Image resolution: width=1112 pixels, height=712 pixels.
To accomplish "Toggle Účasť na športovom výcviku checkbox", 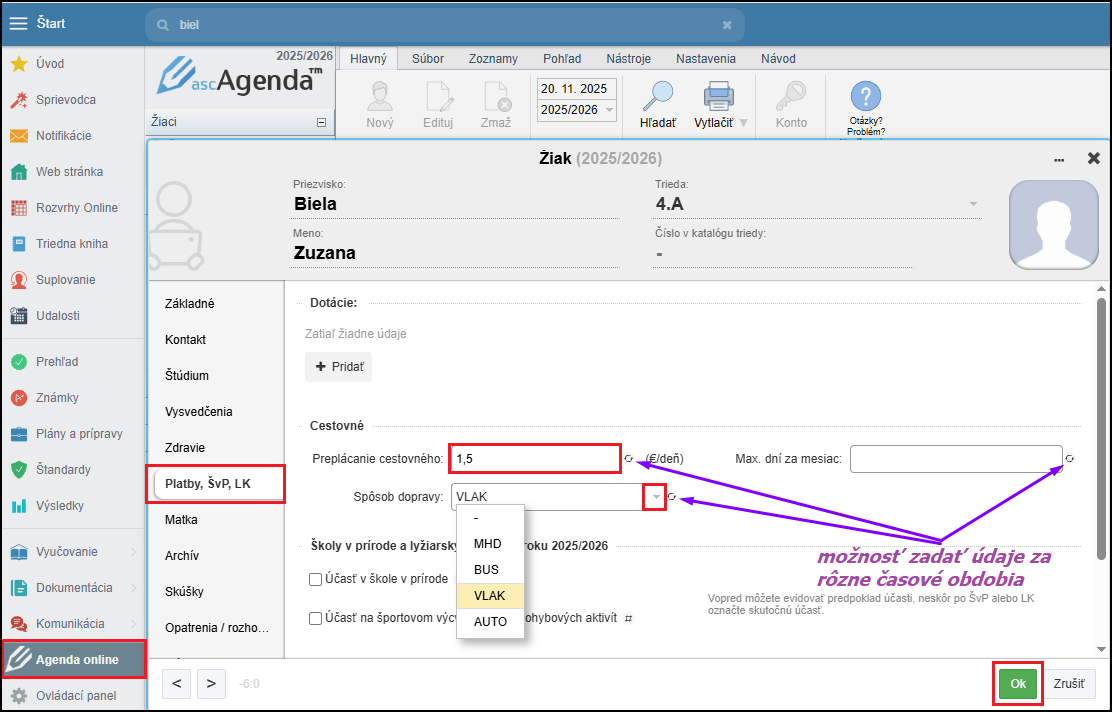I will point(315,618).
